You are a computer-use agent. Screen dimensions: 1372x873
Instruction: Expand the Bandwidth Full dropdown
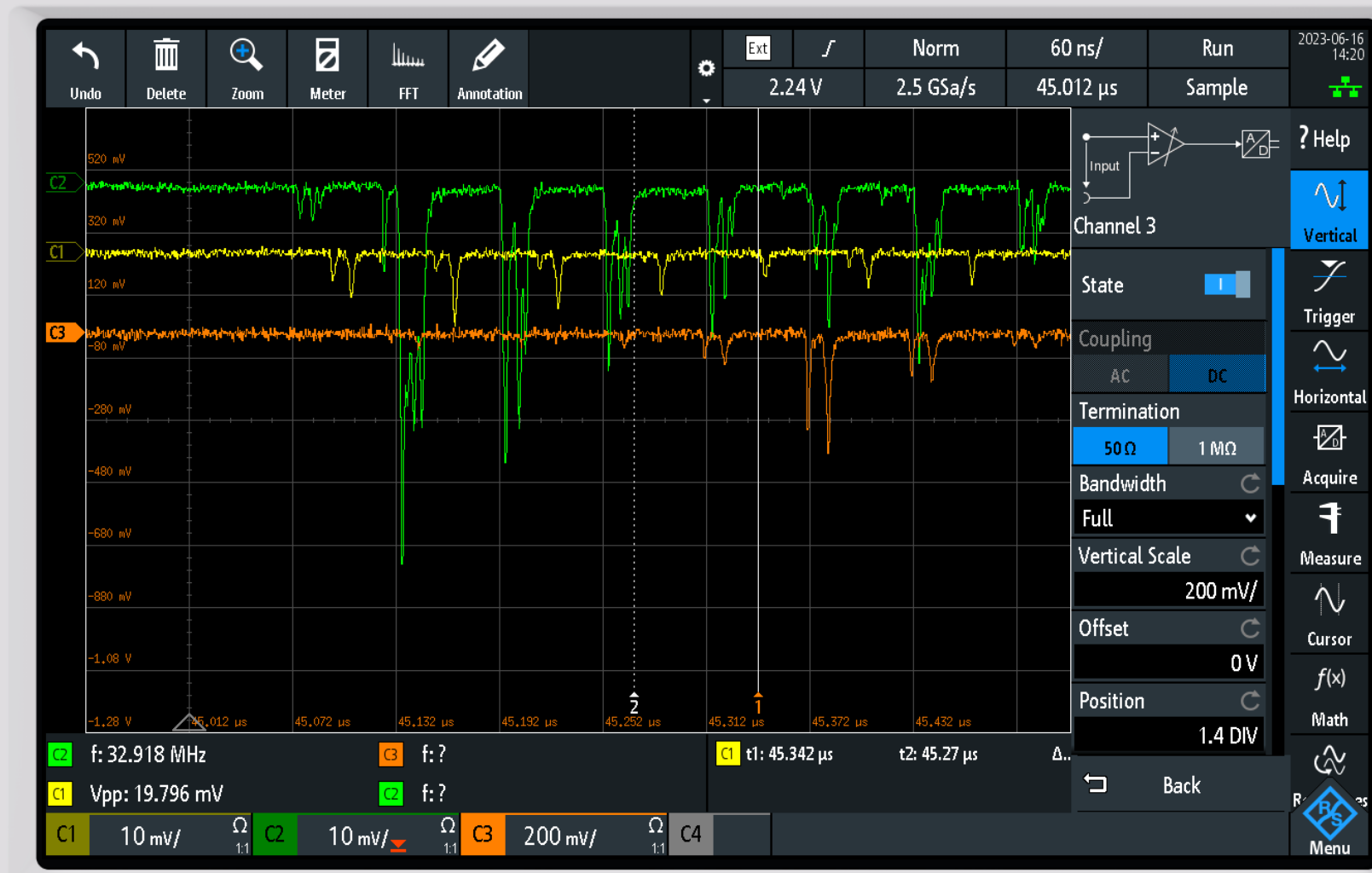coord(1167,518)
